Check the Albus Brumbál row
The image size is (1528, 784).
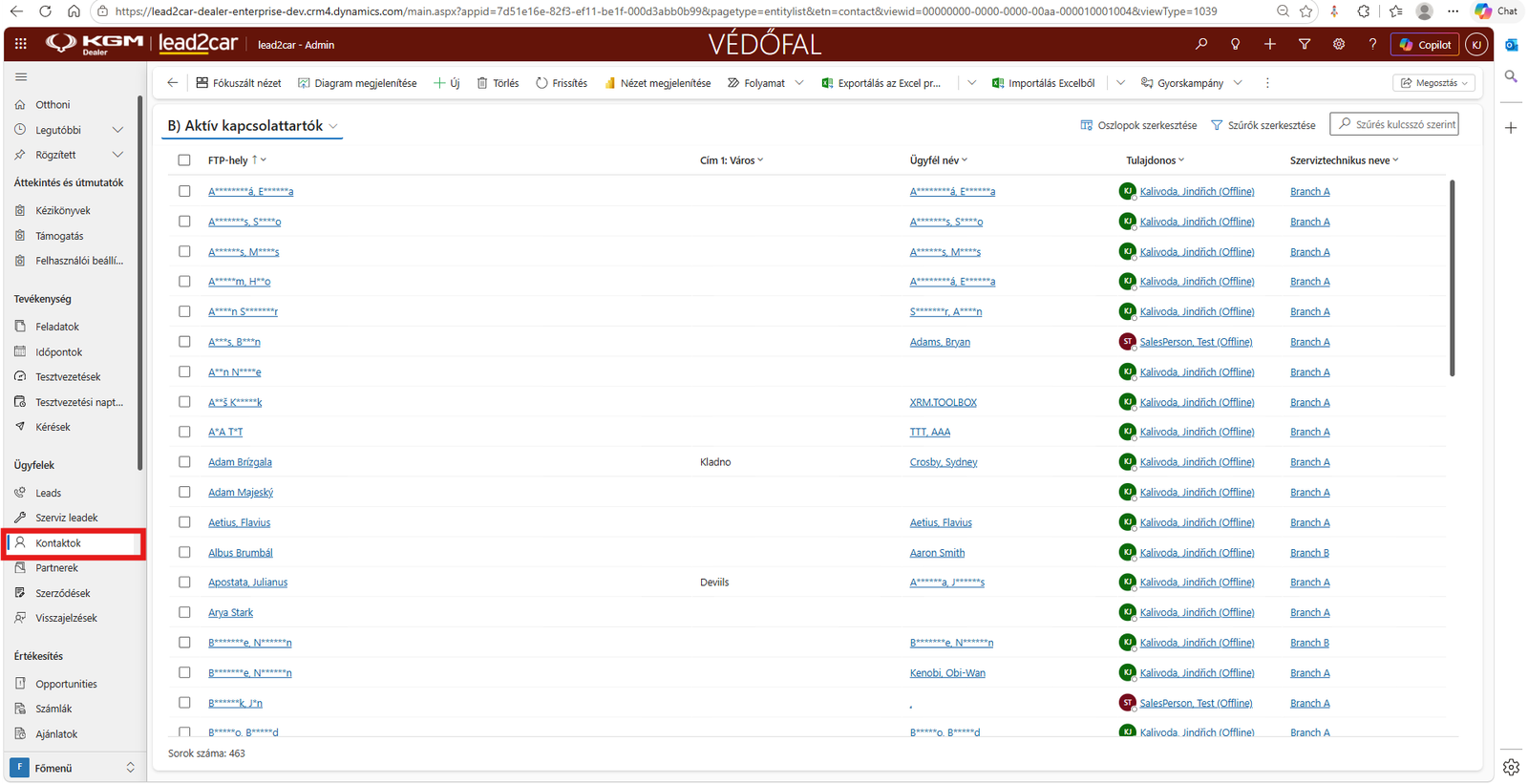pyautogui.click(x=184, y=552)
